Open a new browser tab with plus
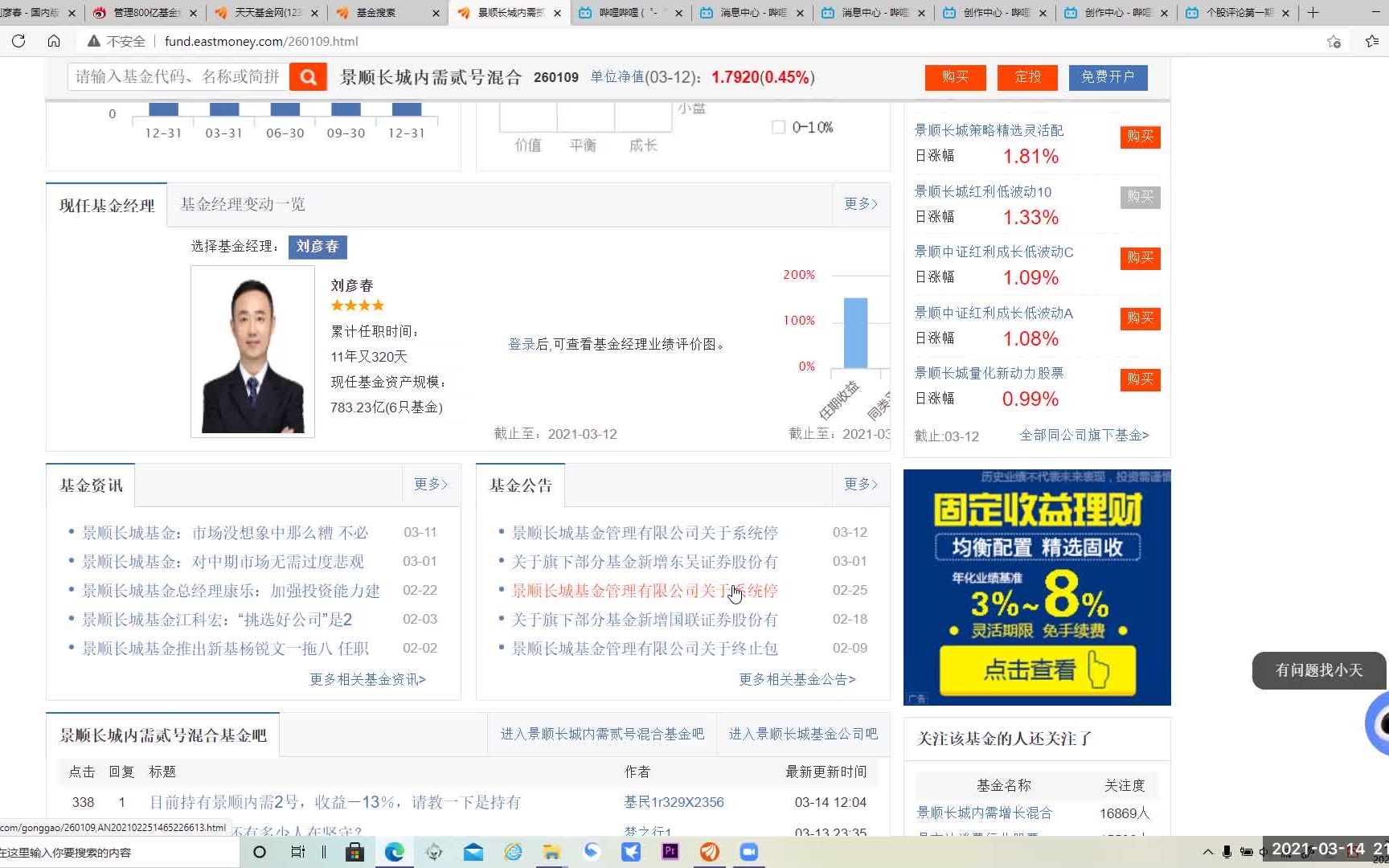The width and height of the screenshot is (1389, 868). pos(1313,13)
